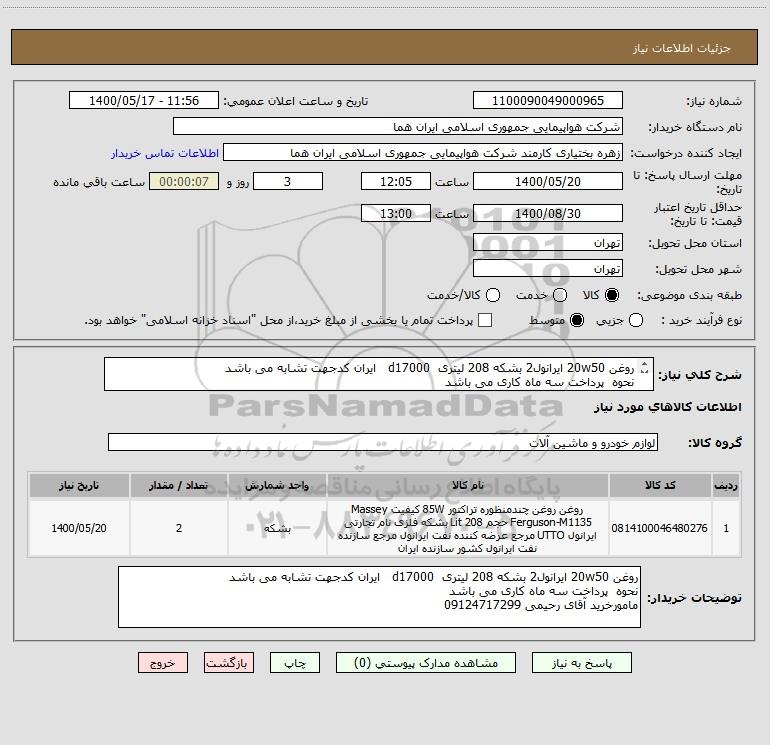Open the اطلاعات تماس خریدار link
The image size is (770, 745).
[165, 153]
